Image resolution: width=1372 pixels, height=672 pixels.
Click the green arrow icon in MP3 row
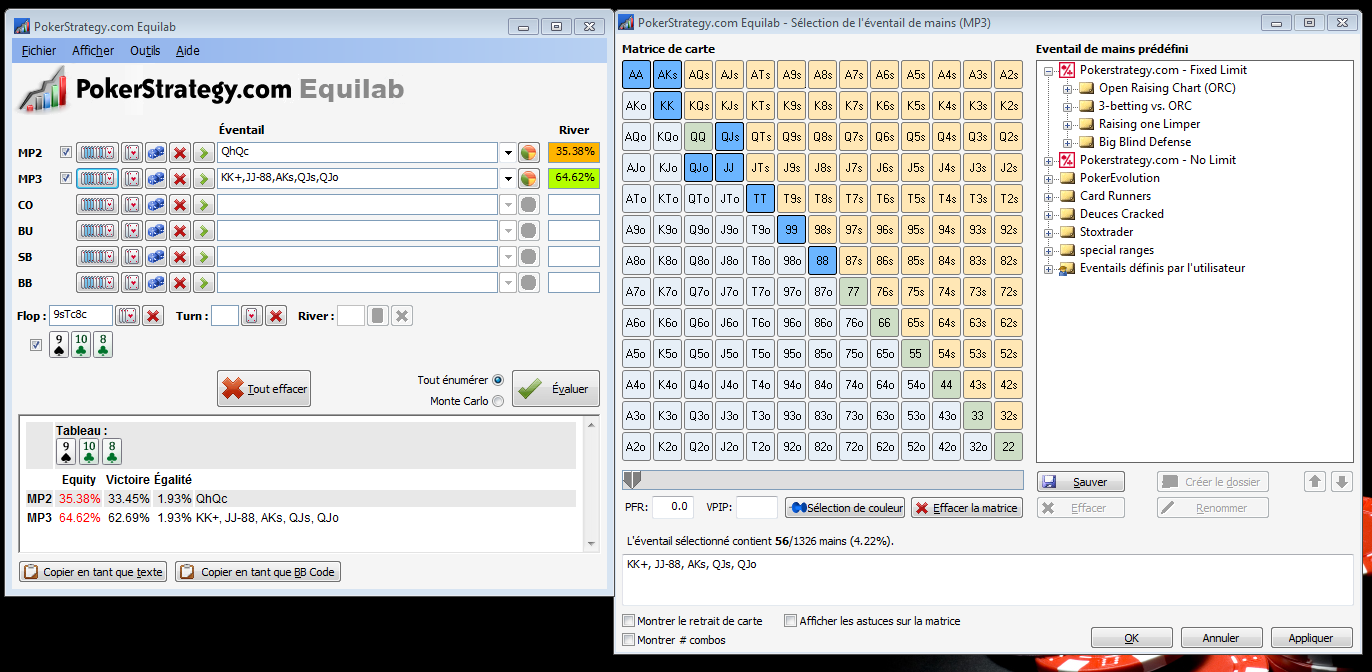[x=203, y=178]
